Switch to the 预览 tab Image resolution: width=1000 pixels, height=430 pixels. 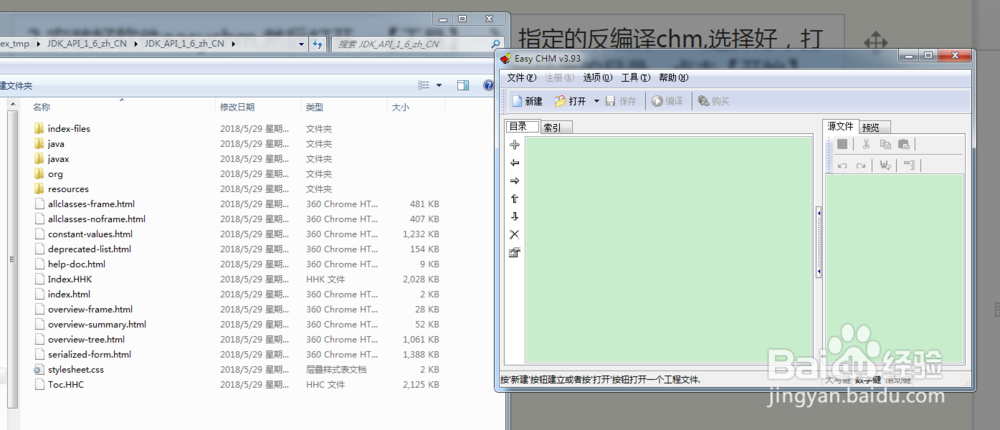[x=874, y=128]
